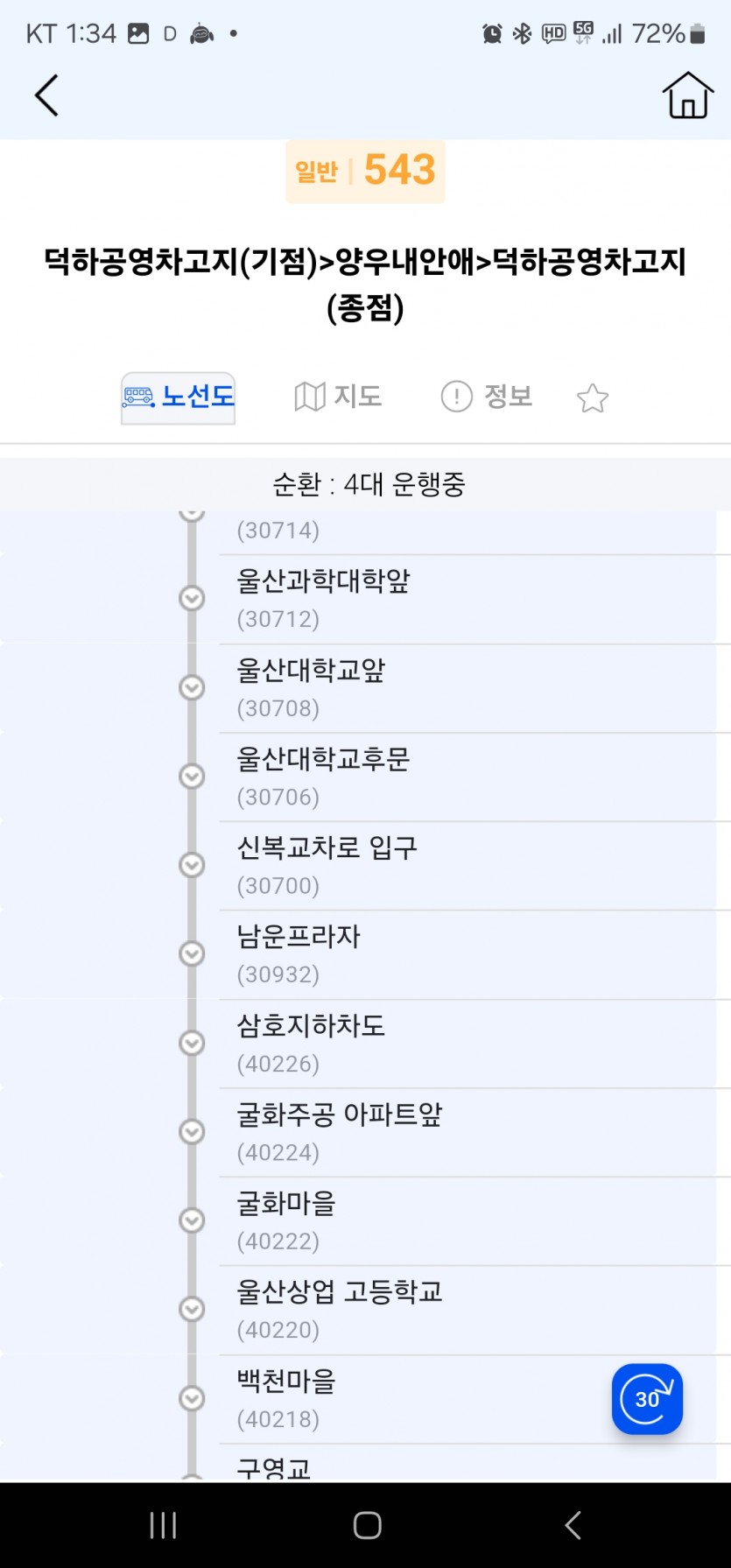Open the 굴화마을 stop details
Image resolution: width=731 pixels, height=1568 pixels.
(x=474, y=1221)
